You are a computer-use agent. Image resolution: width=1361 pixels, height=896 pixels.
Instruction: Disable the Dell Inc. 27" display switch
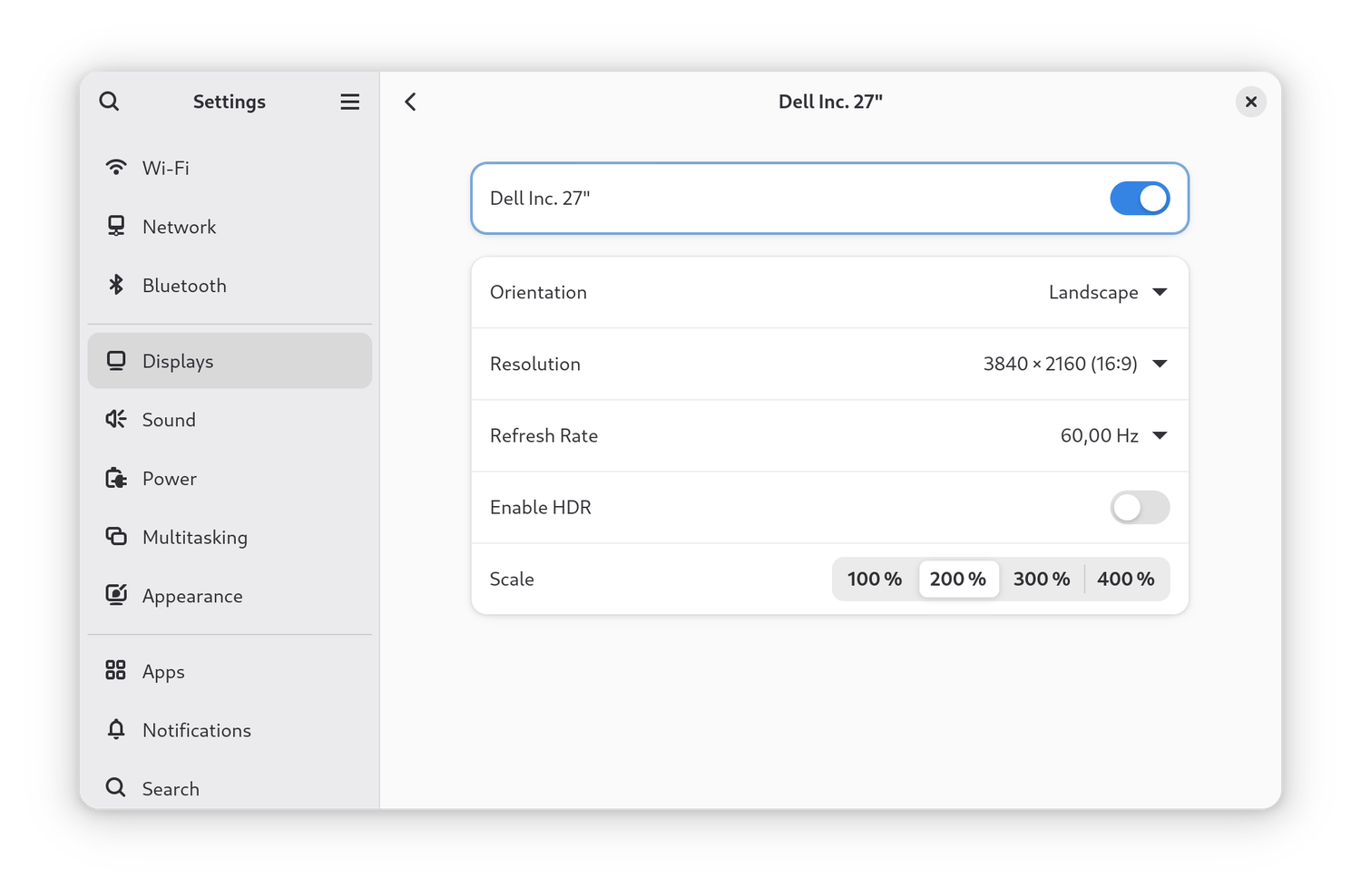coord(1140,199)
